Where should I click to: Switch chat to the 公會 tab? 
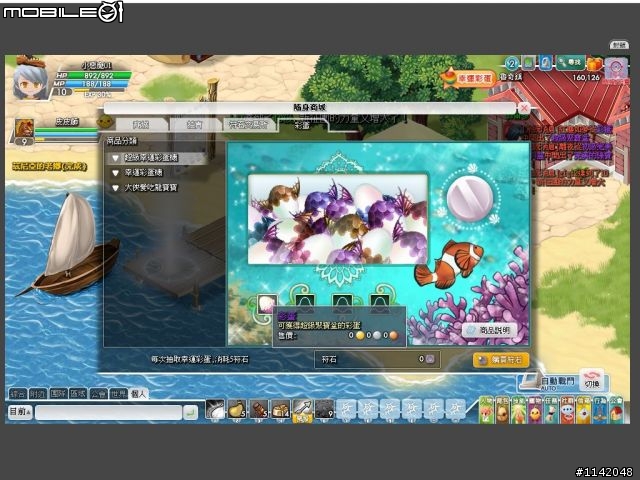point(98,394)
